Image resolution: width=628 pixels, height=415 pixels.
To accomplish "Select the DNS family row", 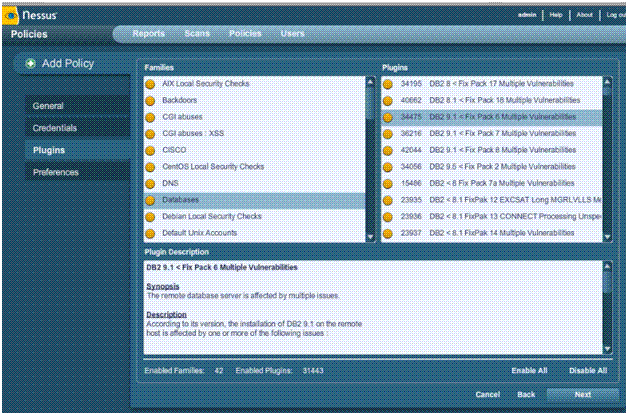I will tap(255, 183).
